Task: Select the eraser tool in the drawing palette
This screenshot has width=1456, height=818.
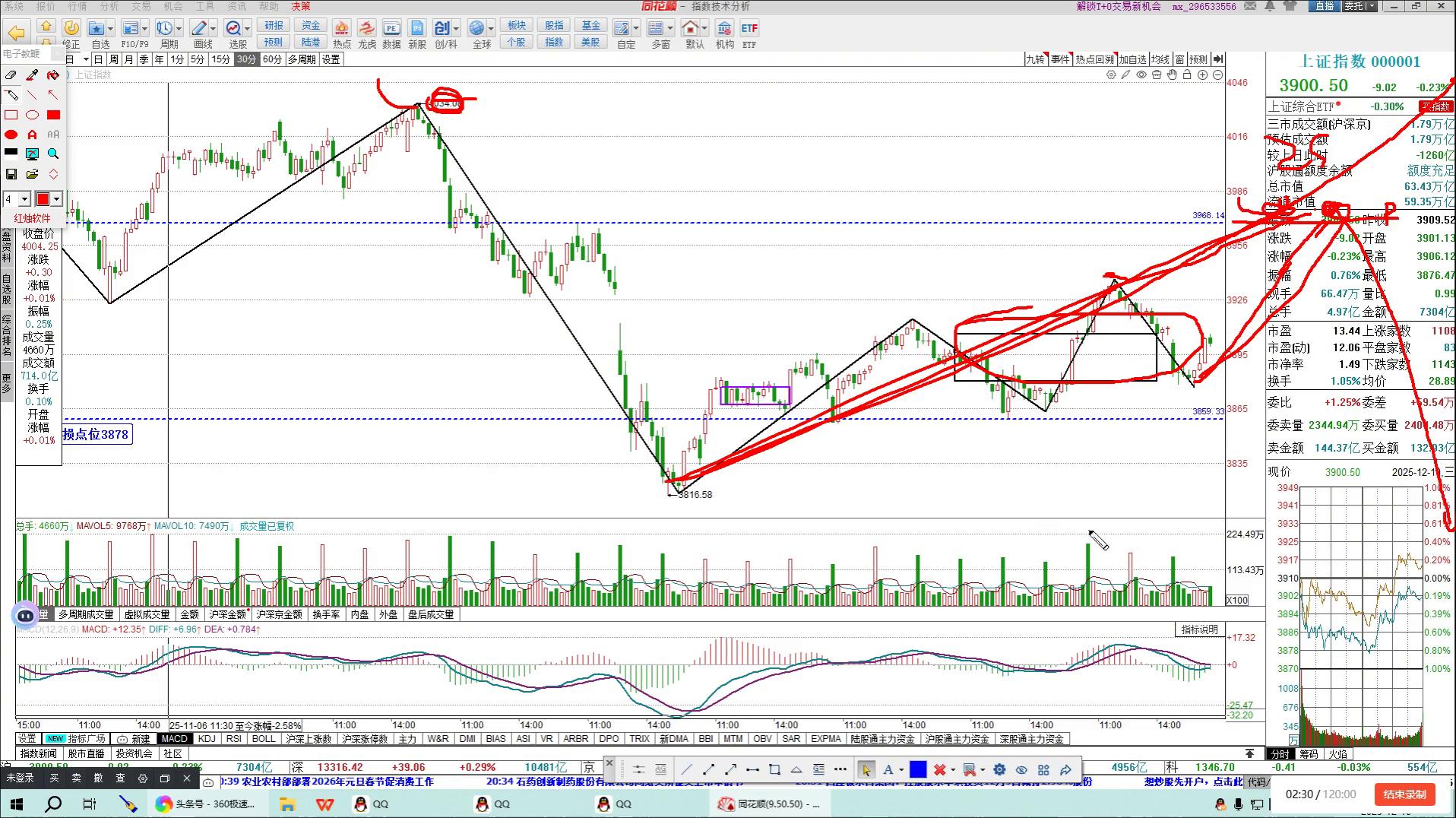Action: click(11, 75)
